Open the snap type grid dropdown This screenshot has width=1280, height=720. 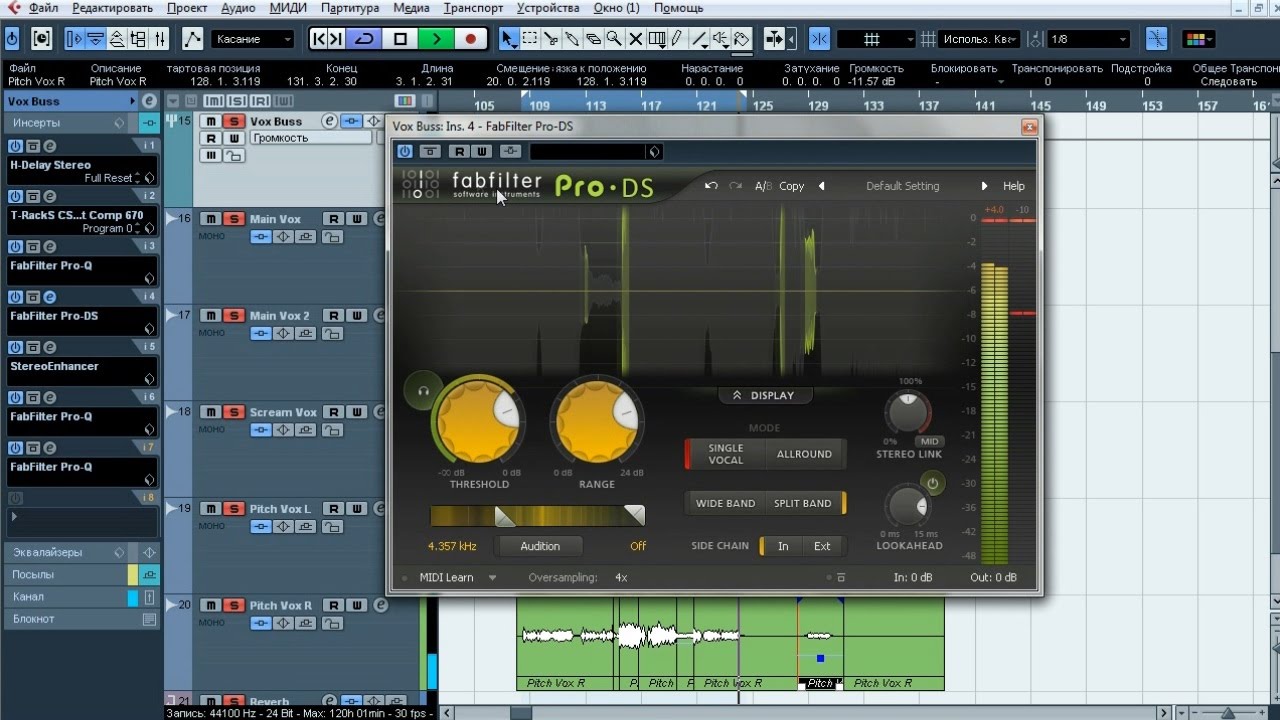[x=876, y=39]
